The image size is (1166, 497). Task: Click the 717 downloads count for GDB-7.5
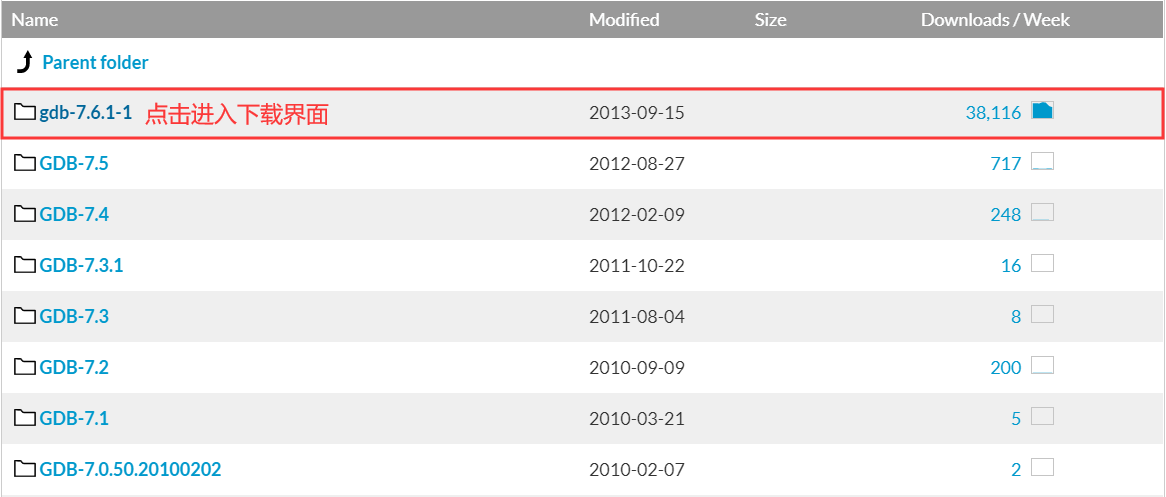point(1005,164)
